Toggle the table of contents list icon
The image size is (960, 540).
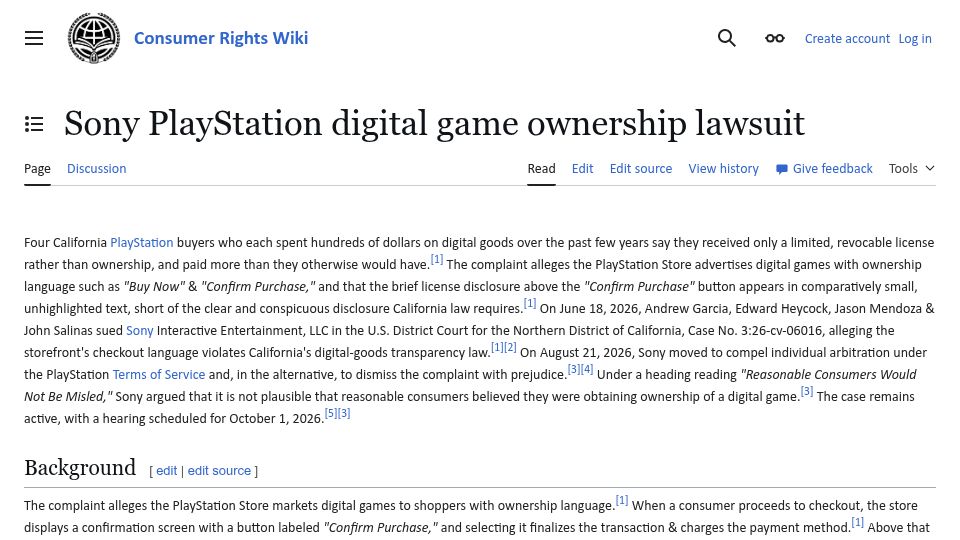(x=34, y=124)
